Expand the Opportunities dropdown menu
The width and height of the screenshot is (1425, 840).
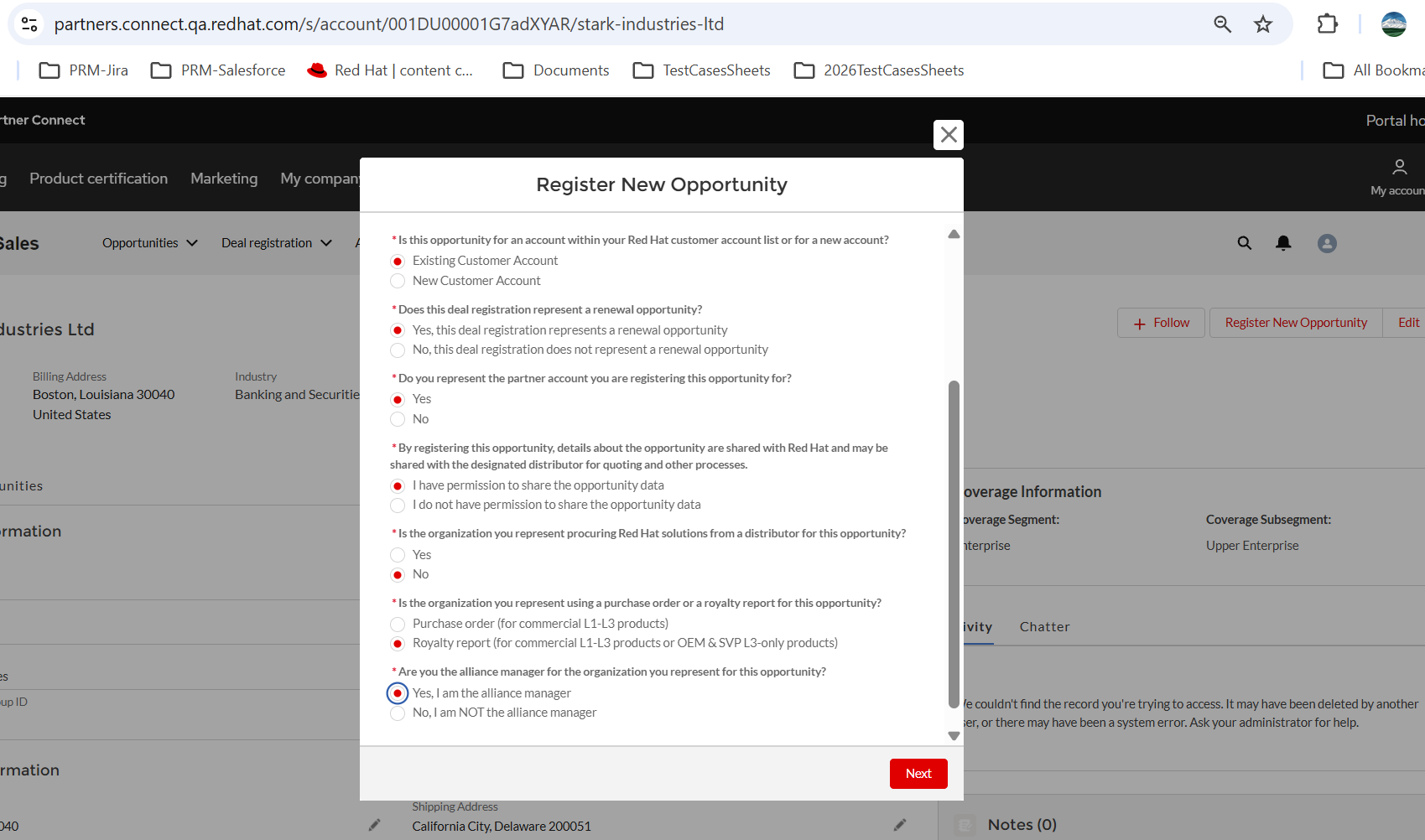coord(150,243)
